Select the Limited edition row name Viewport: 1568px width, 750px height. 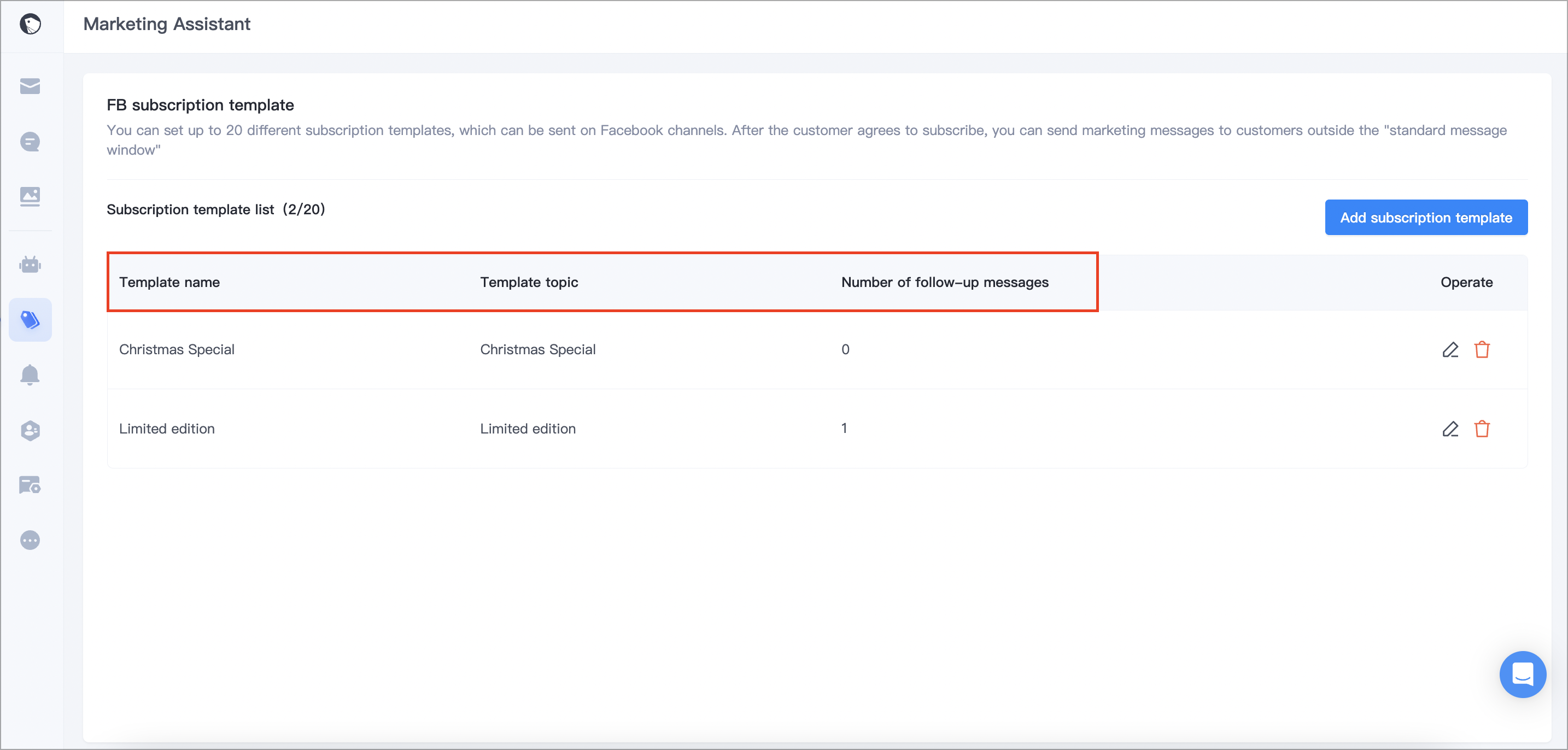click(167, 429)
